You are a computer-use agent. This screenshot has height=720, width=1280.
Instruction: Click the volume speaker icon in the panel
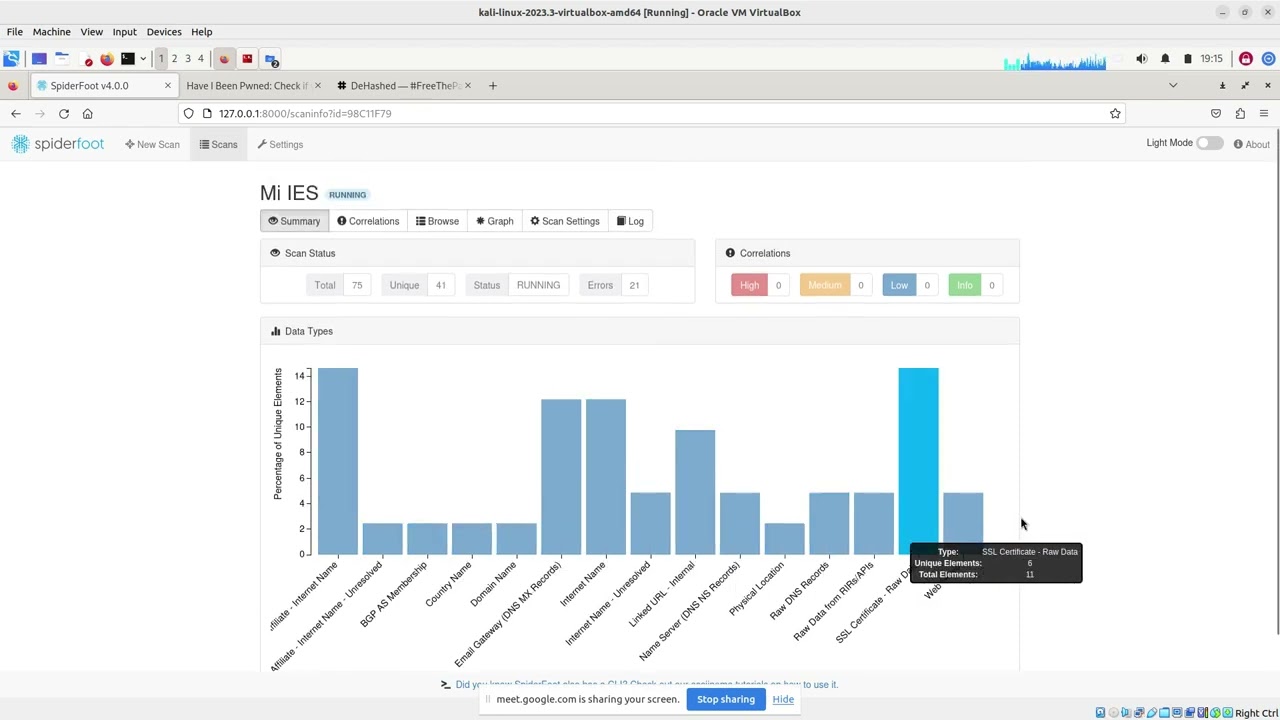pos(1142,59)
